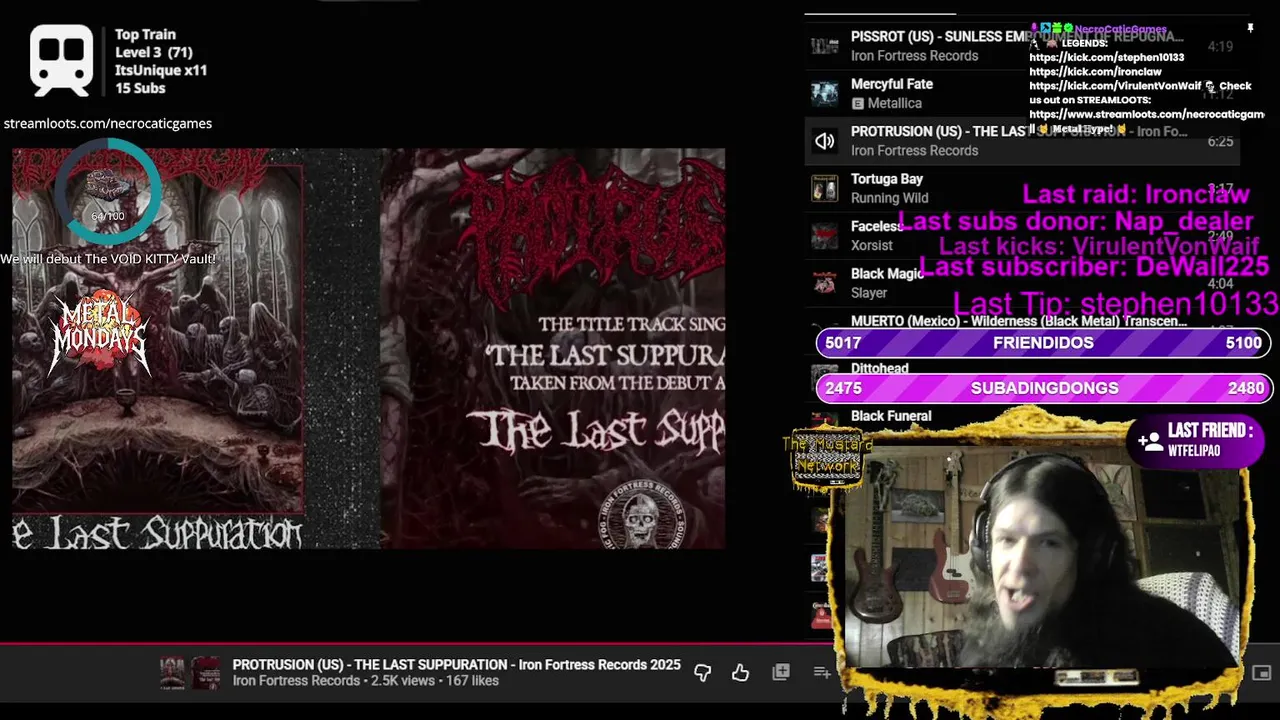Click the Mustard Network logo

coord(826,458)
